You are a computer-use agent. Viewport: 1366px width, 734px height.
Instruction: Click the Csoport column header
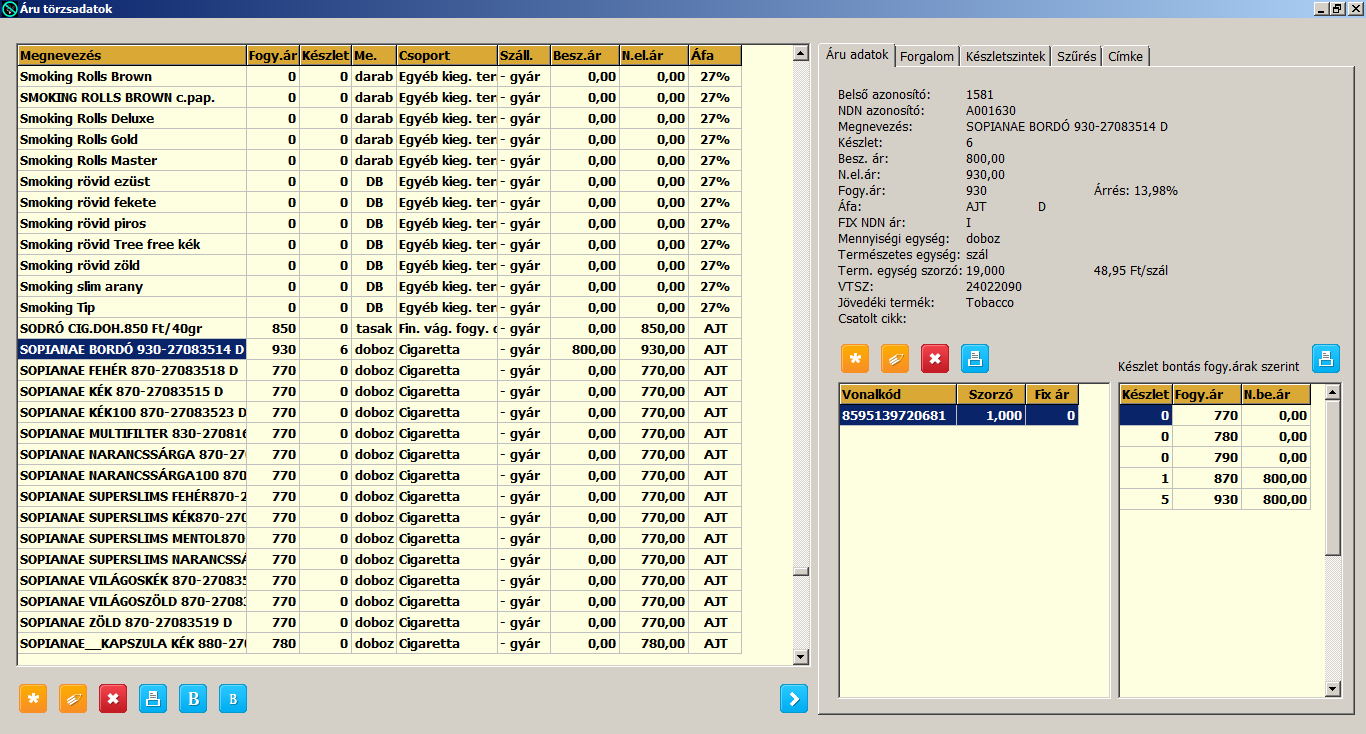[x=447, y=56]
